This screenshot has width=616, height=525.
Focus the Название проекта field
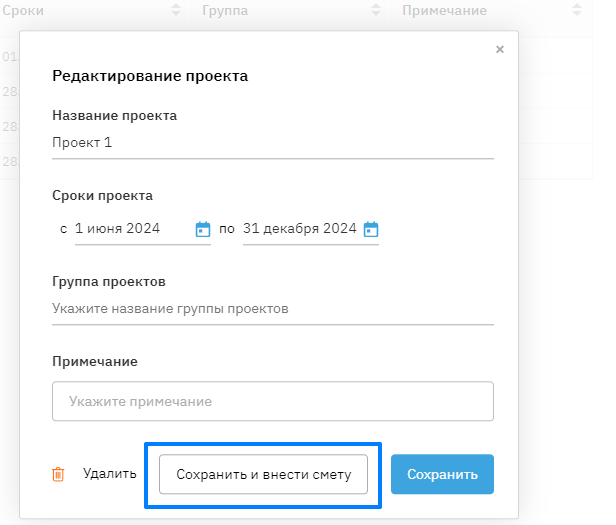click(272, 143)
